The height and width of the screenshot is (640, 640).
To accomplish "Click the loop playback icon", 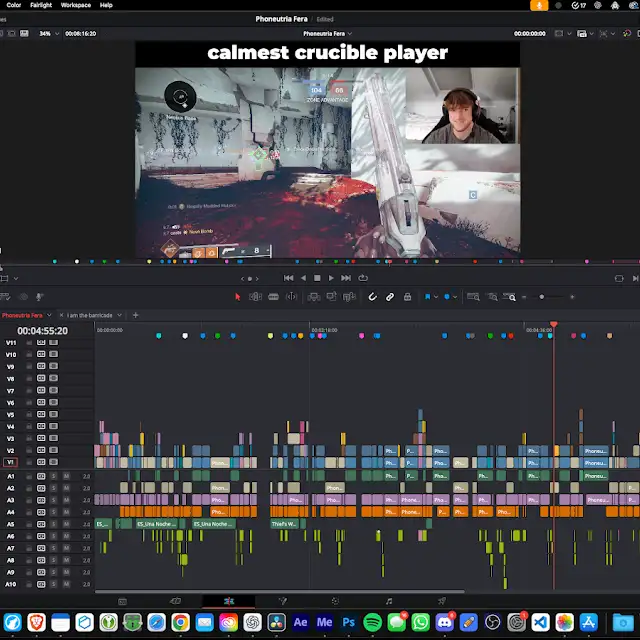I will pyautogui.click(x=363, y=278).
